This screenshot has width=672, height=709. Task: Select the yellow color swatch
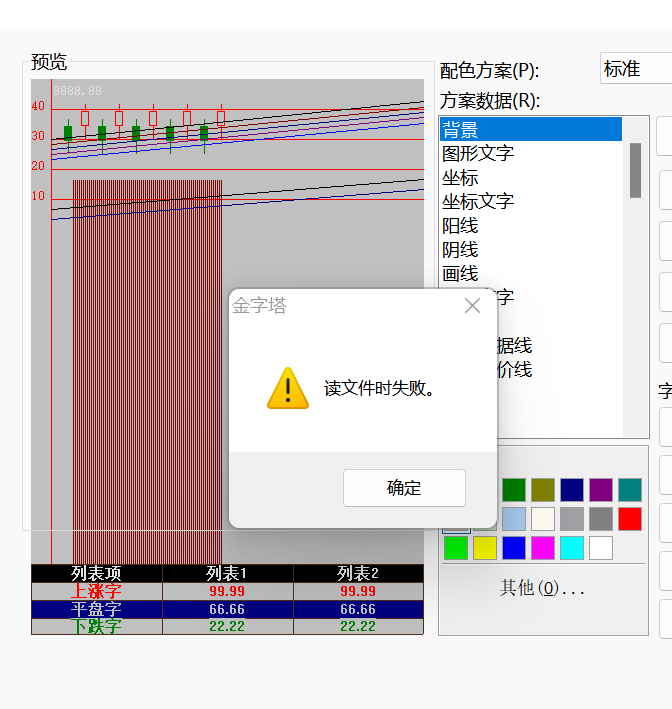485,548
